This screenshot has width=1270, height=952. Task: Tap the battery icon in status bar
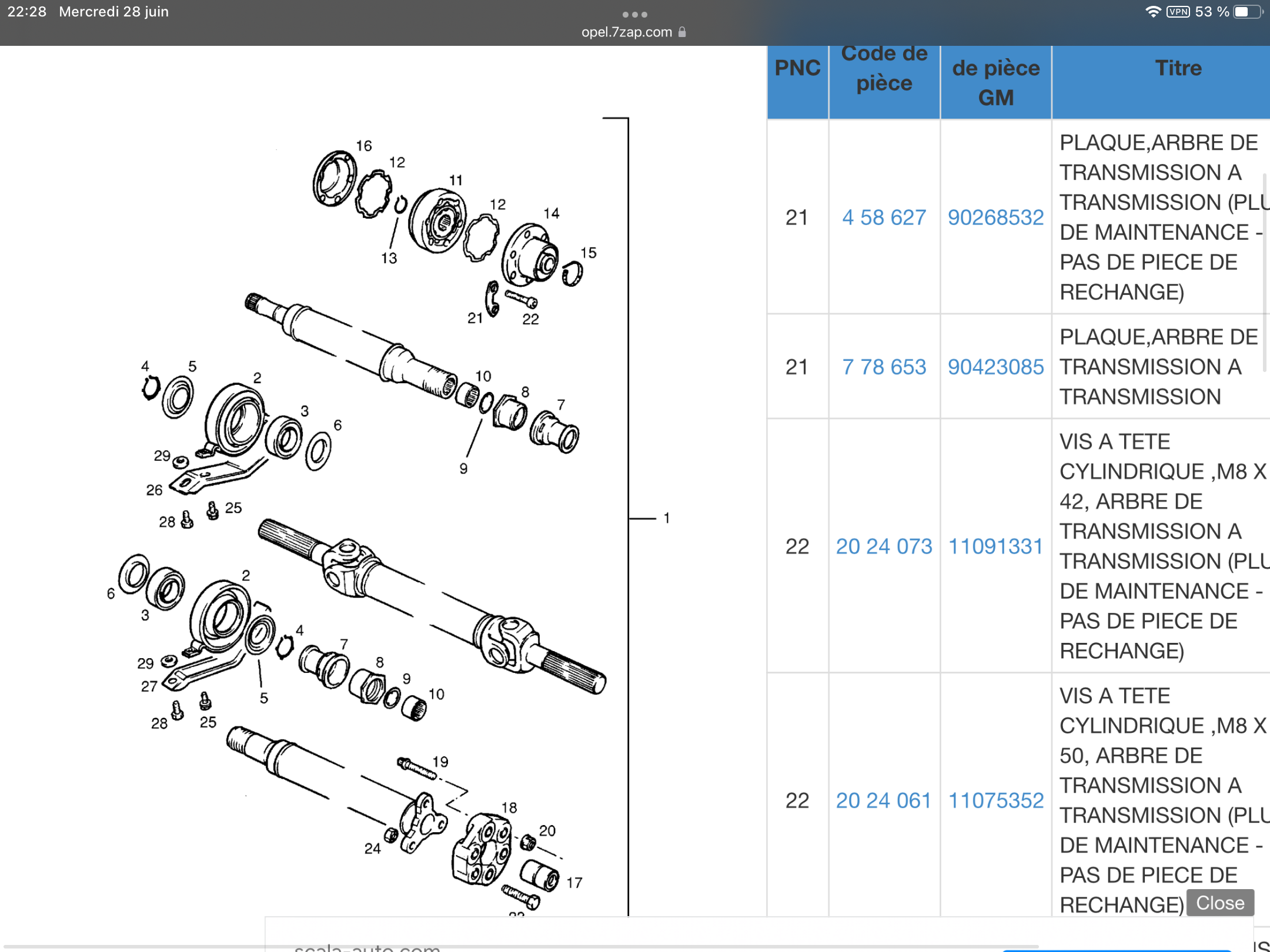(x=1246, y=12)
